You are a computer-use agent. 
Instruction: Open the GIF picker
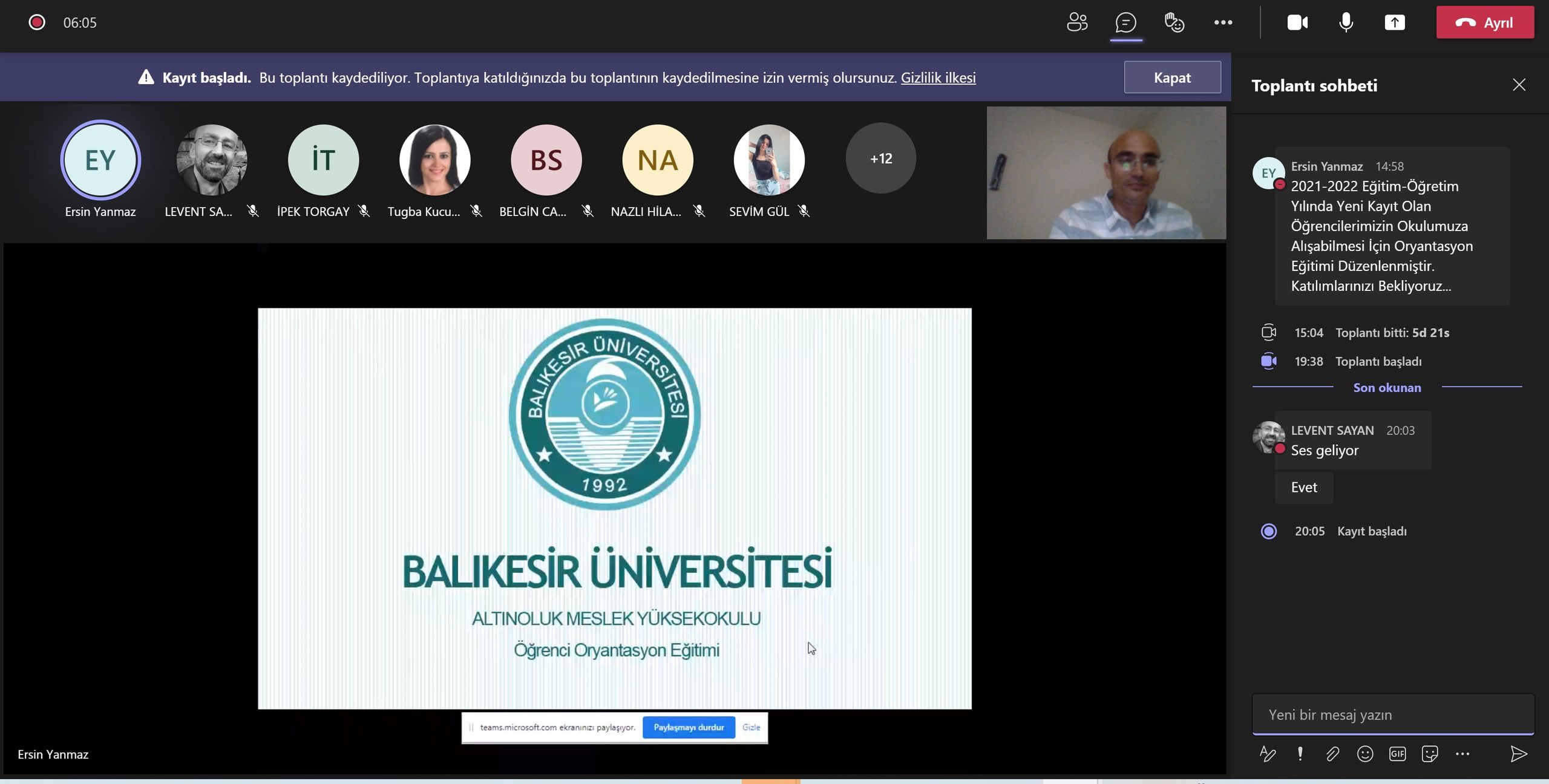pyautogui.click(x=1398, y=754)
